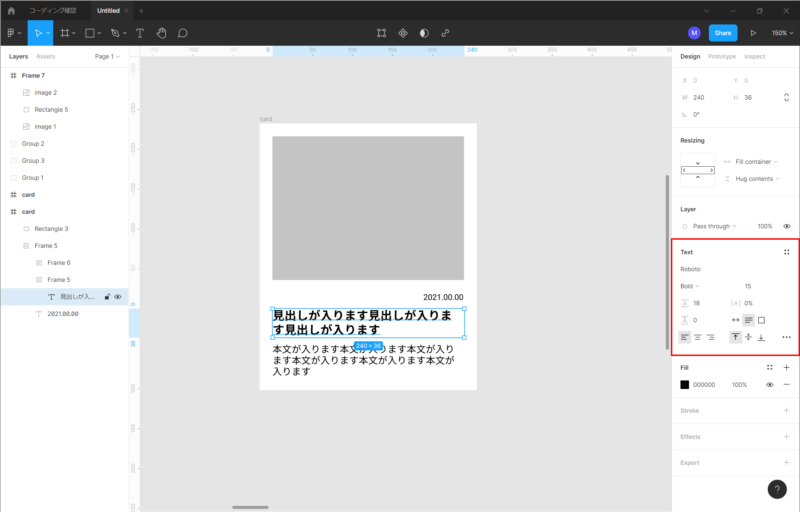Add a new Stroke with plus button
This screenshot has width=800, height=512.
[x=786, y=410]
